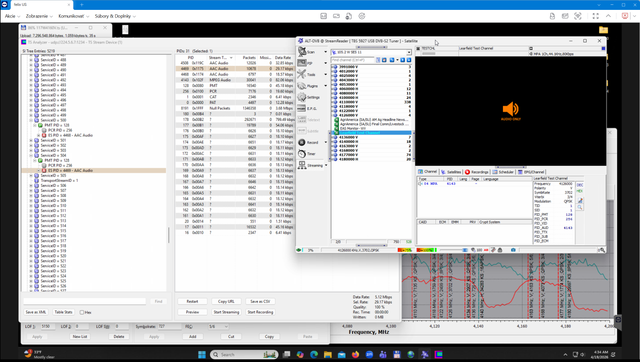Open the Komunikovať menu
Screen dimensions: 640x362
pos(73,16)
